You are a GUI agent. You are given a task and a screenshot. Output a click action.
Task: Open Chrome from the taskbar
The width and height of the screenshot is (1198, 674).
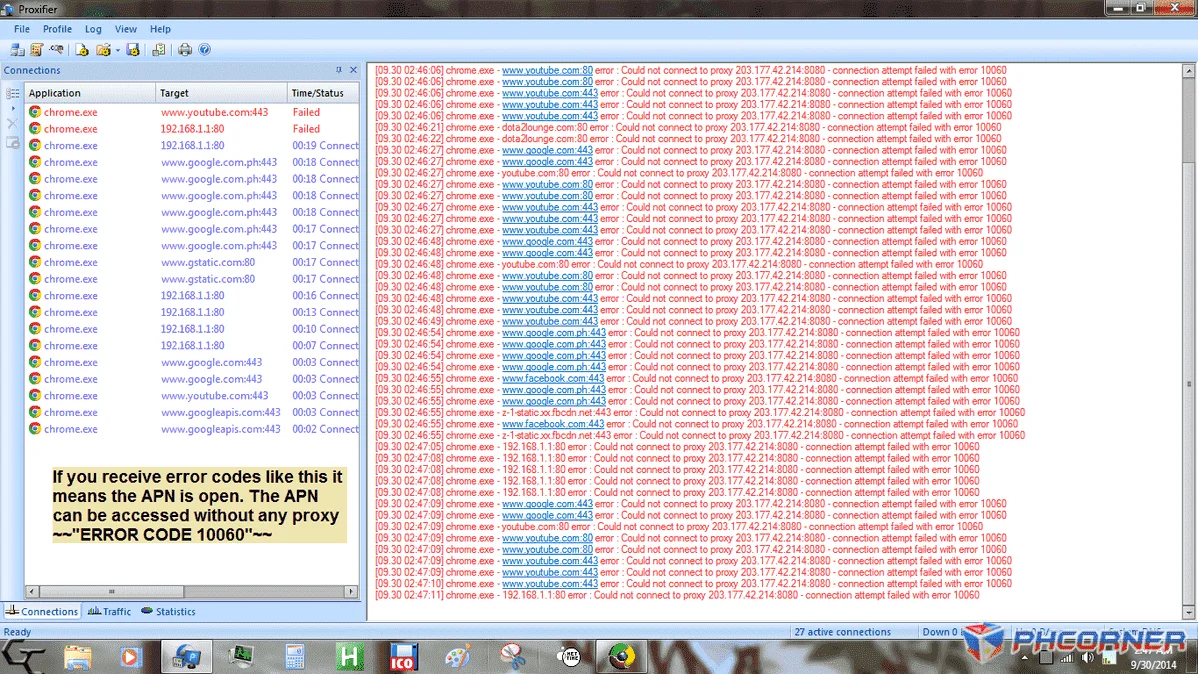[621, 657]
